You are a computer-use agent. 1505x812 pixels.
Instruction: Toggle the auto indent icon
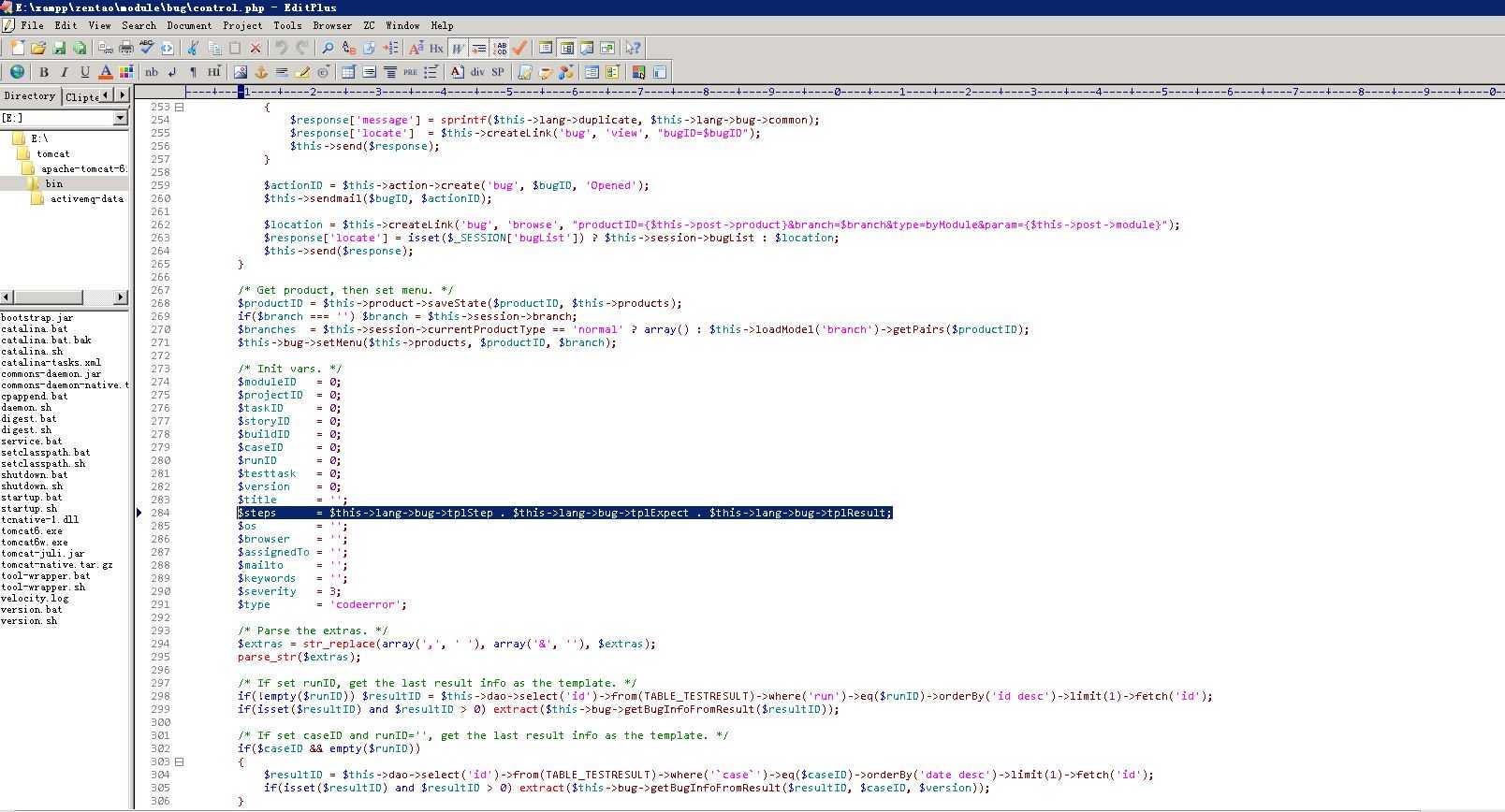pos(478,48)
